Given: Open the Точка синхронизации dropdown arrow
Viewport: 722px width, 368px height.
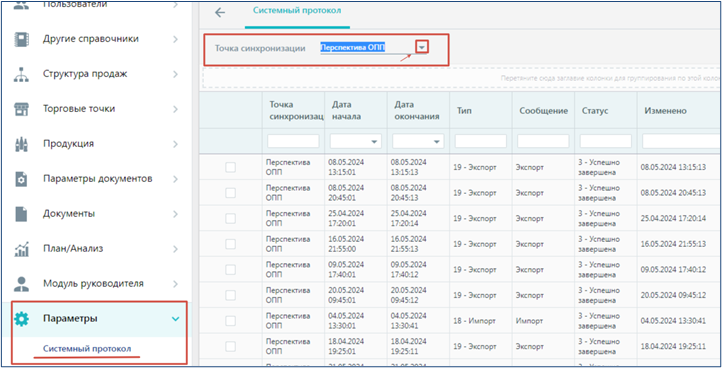Looking at the screenshot, I should click(422, 47).
